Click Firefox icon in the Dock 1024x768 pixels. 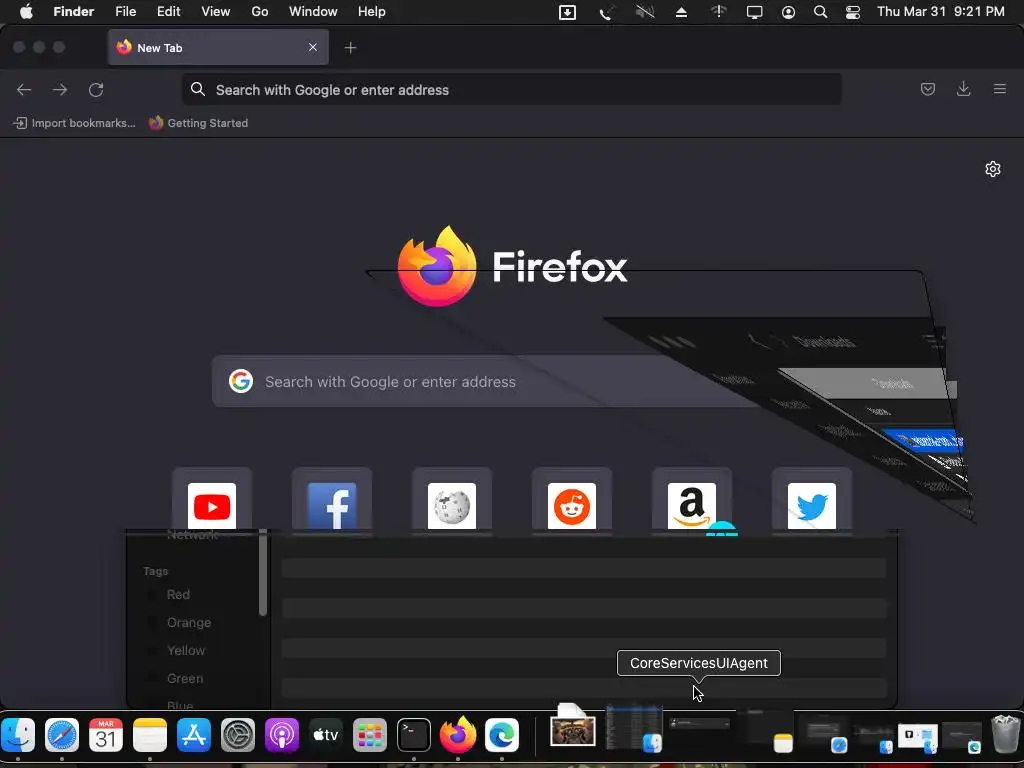[458, 735]
